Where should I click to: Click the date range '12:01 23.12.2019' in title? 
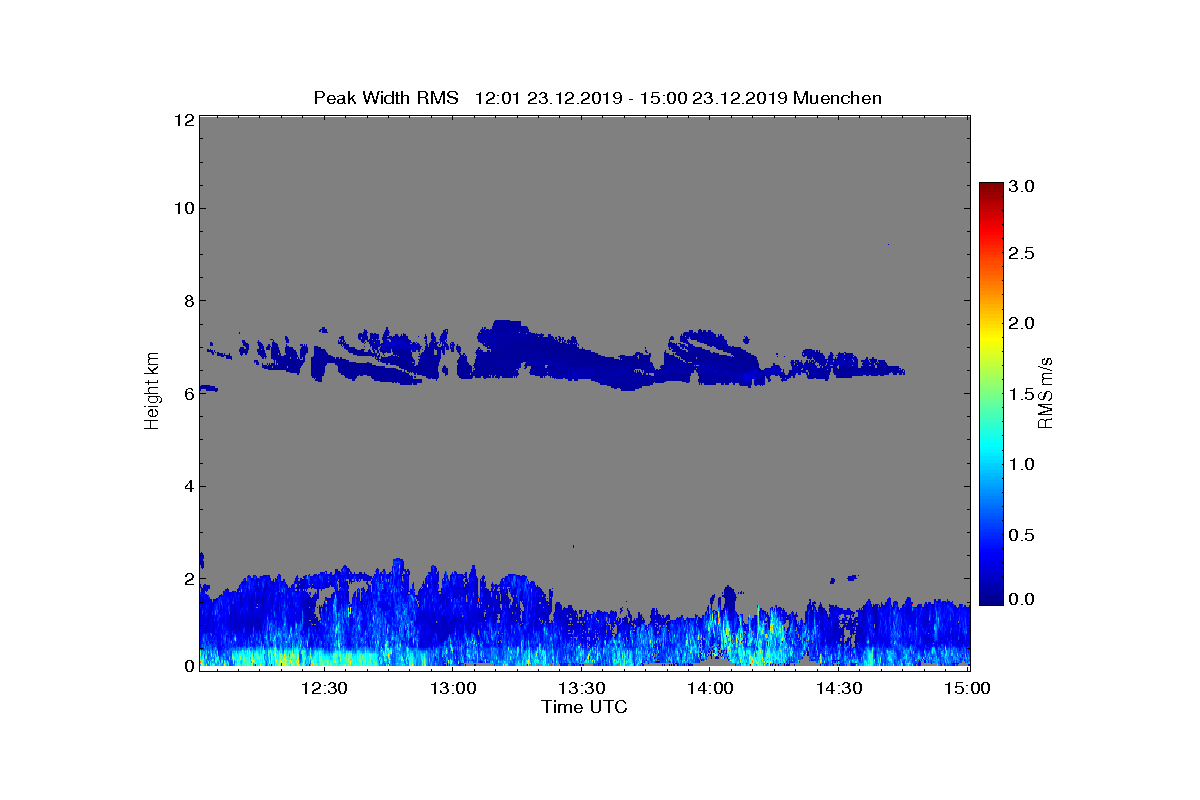click(548, 98)
